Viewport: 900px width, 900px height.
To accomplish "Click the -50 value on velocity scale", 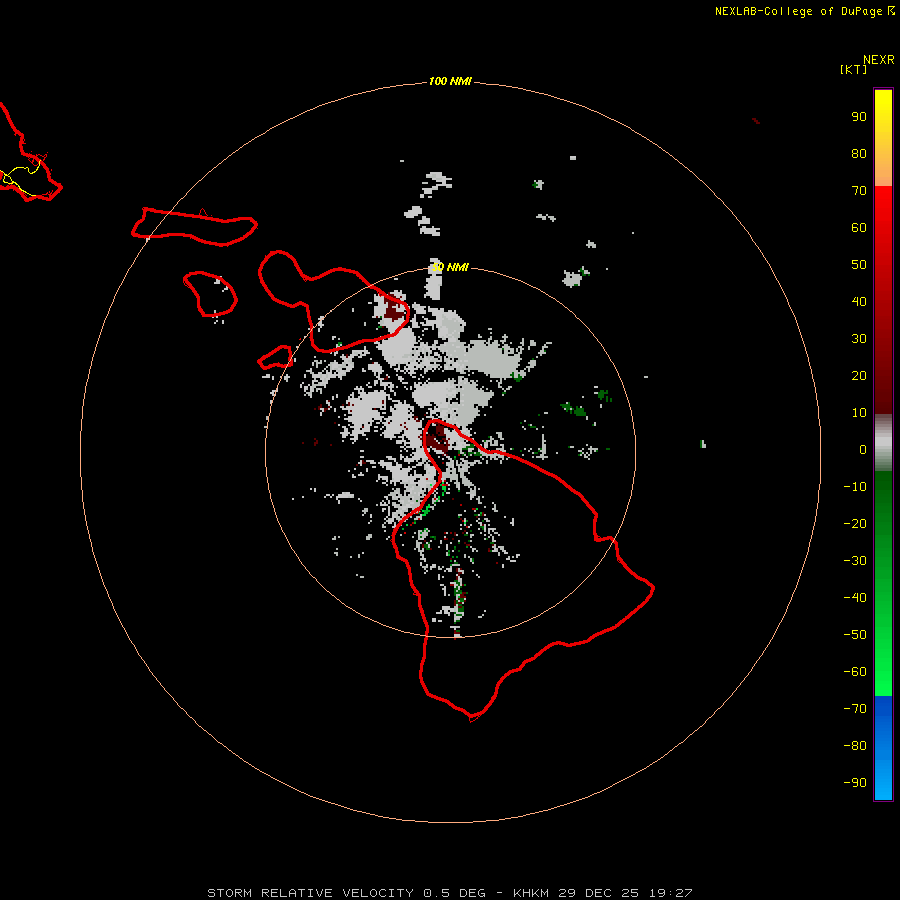I will pyautogui.click(x=855, y=635).
